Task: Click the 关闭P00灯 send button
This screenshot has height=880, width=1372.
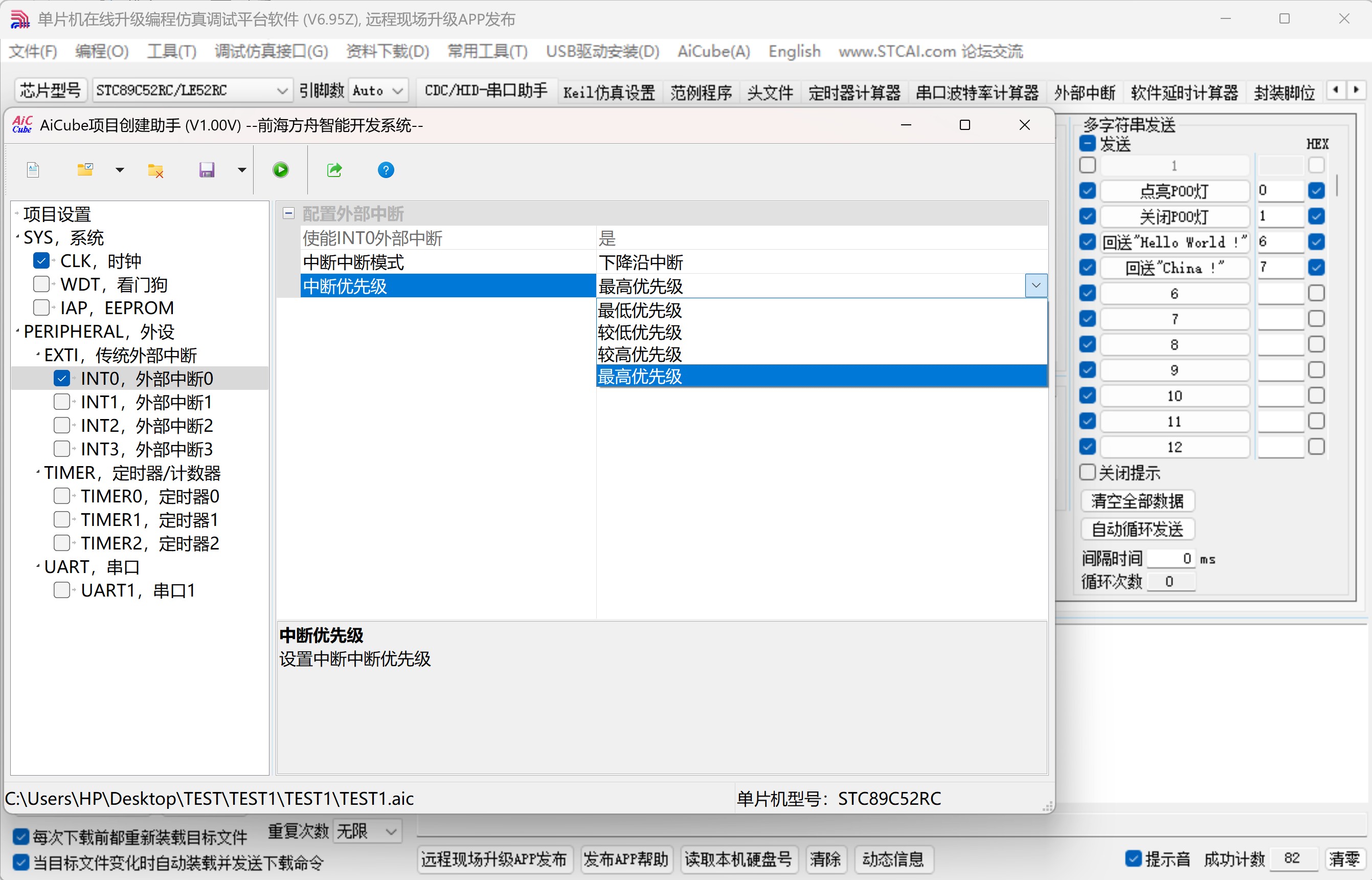Action: (1174, 216)
